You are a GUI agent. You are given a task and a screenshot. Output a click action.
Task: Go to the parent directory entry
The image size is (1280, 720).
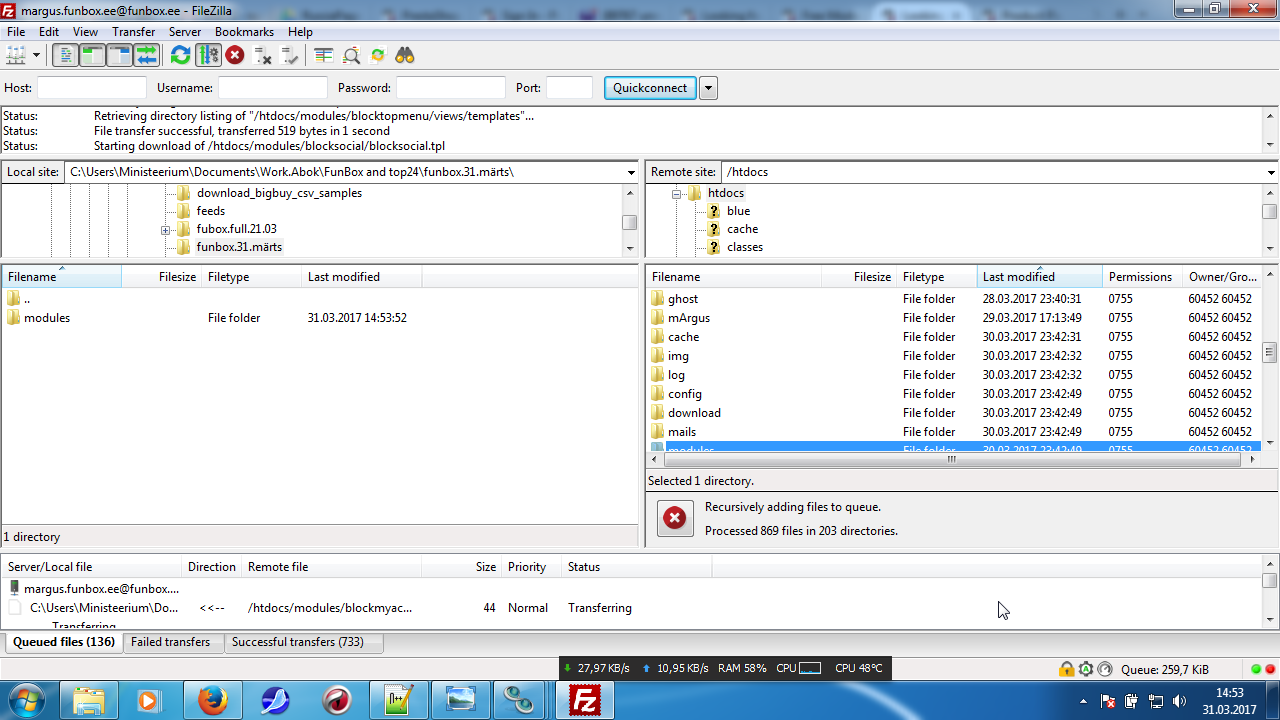(x=27, y=299)
